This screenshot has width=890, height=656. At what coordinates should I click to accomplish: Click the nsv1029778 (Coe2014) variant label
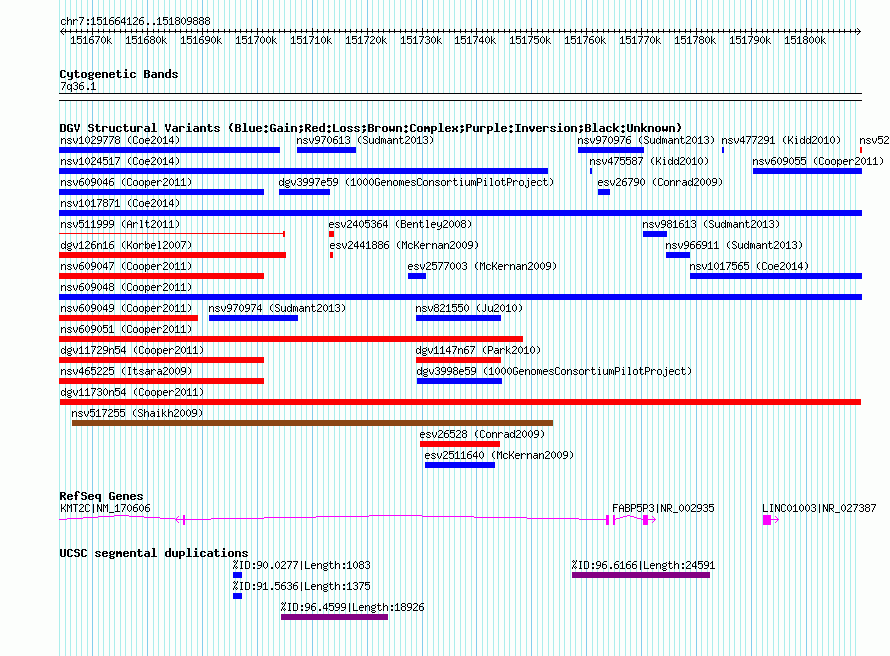(120, 140)
